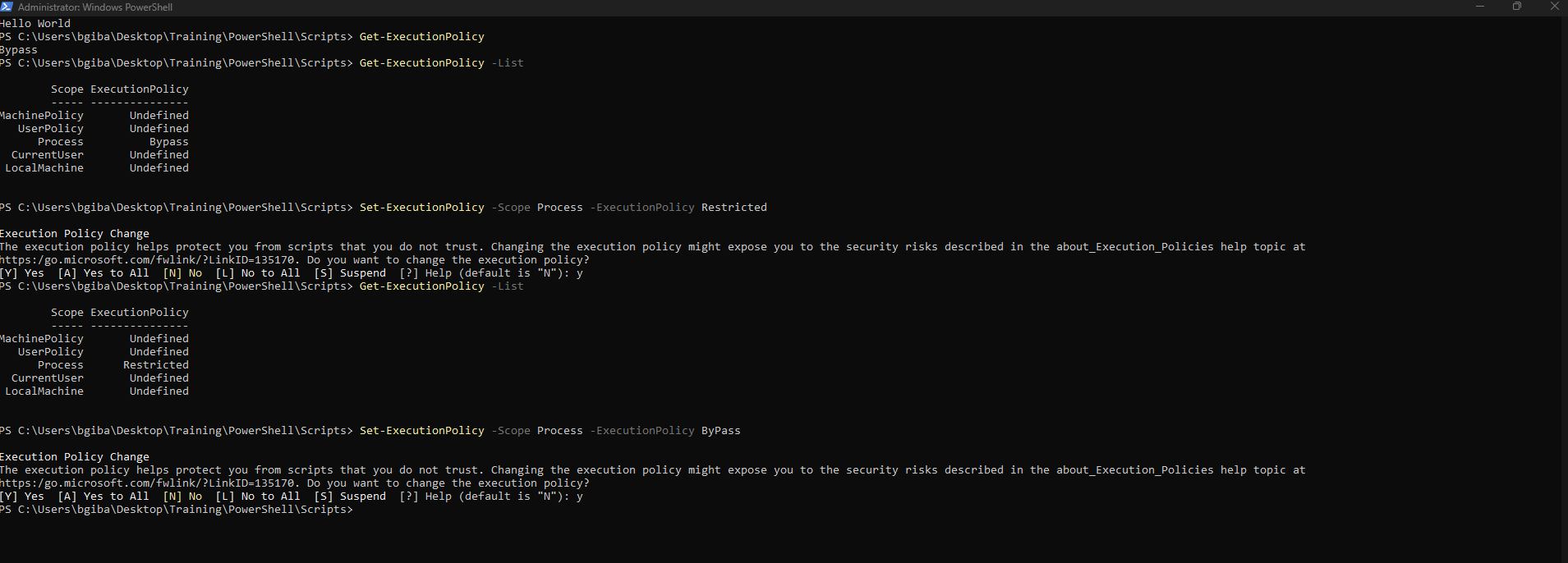1568x563 pixels.
Task: Click the CurrentUser scope entry
Action: click(47, 154)
